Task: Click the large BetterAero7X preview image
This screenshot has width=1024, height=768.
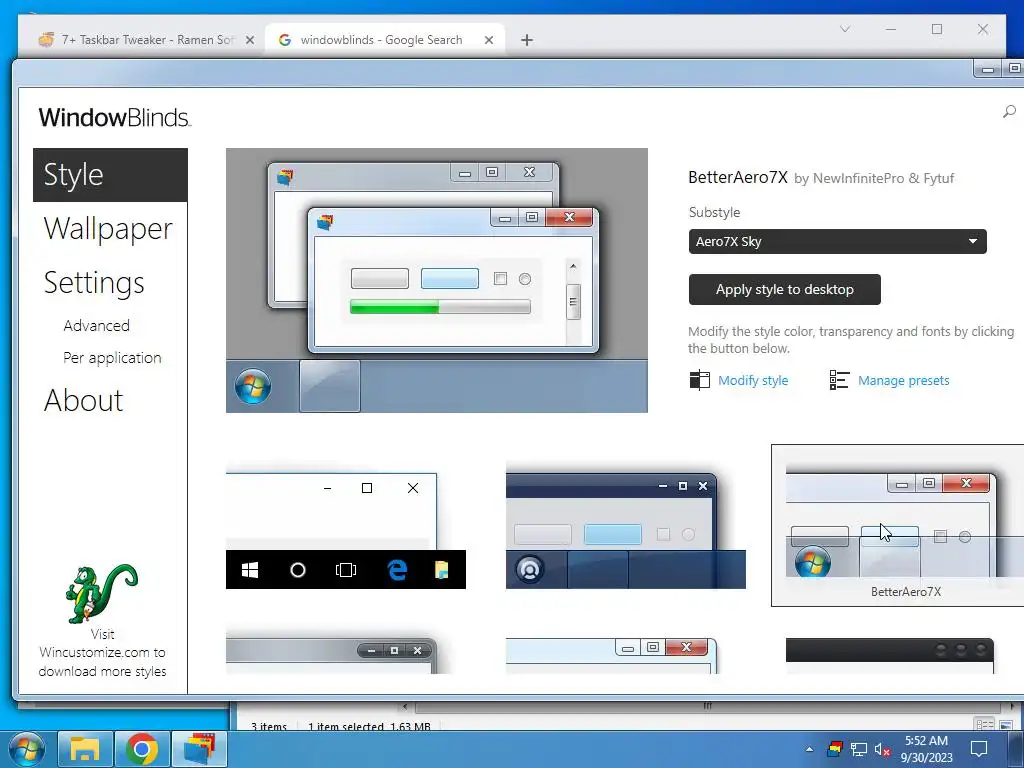Action: [437, 280]
